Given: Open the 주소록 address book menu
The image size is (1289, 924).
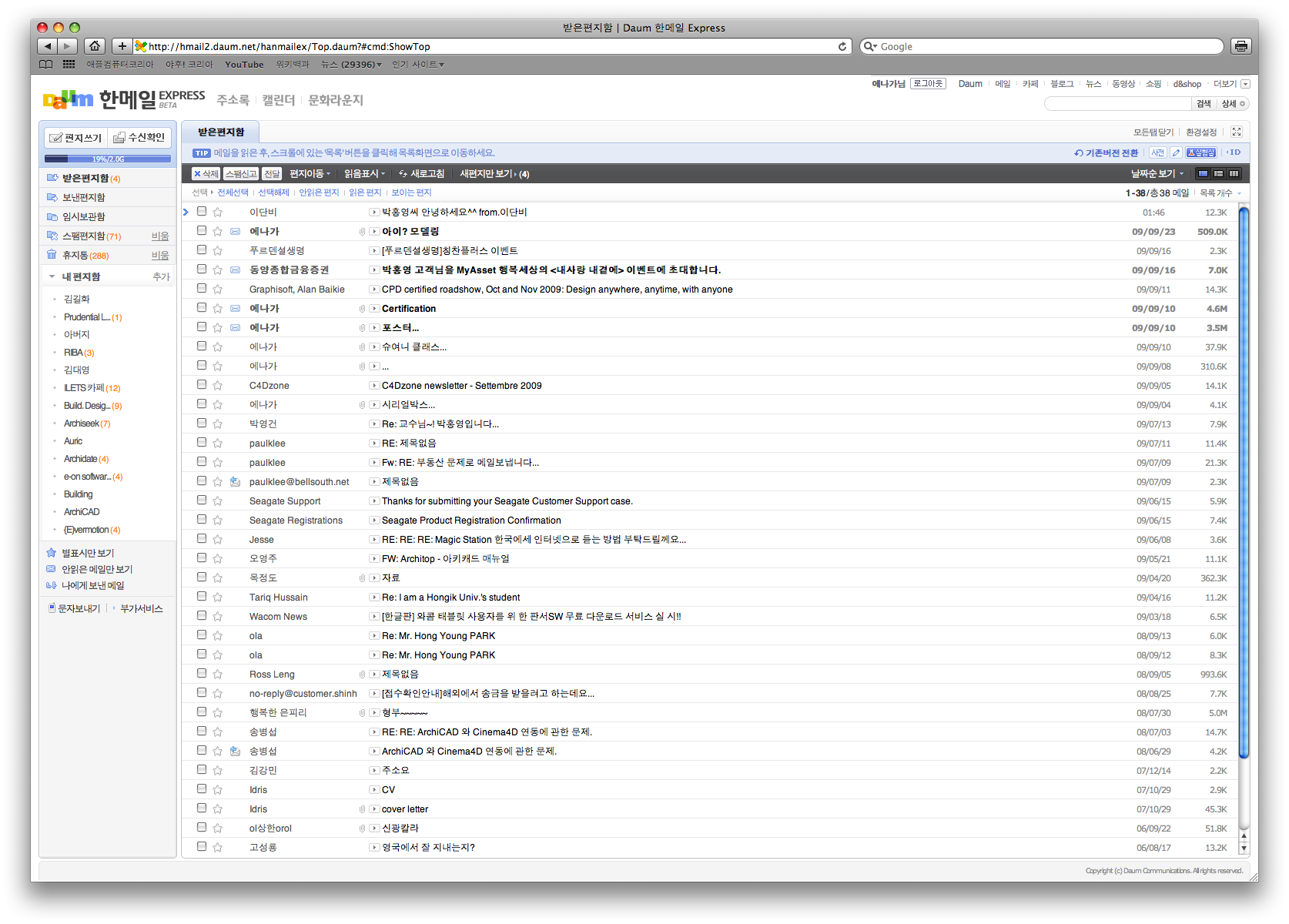Looking at the screenshot, I should pos(233,100).
